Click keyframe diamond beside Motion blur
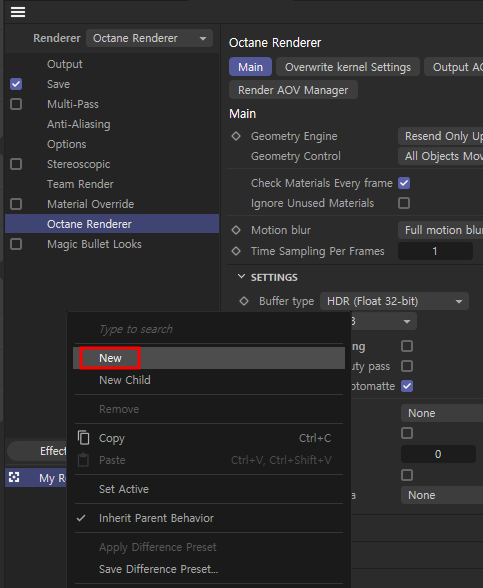This screenshot has width=483, height=588. tap(236, 230)
